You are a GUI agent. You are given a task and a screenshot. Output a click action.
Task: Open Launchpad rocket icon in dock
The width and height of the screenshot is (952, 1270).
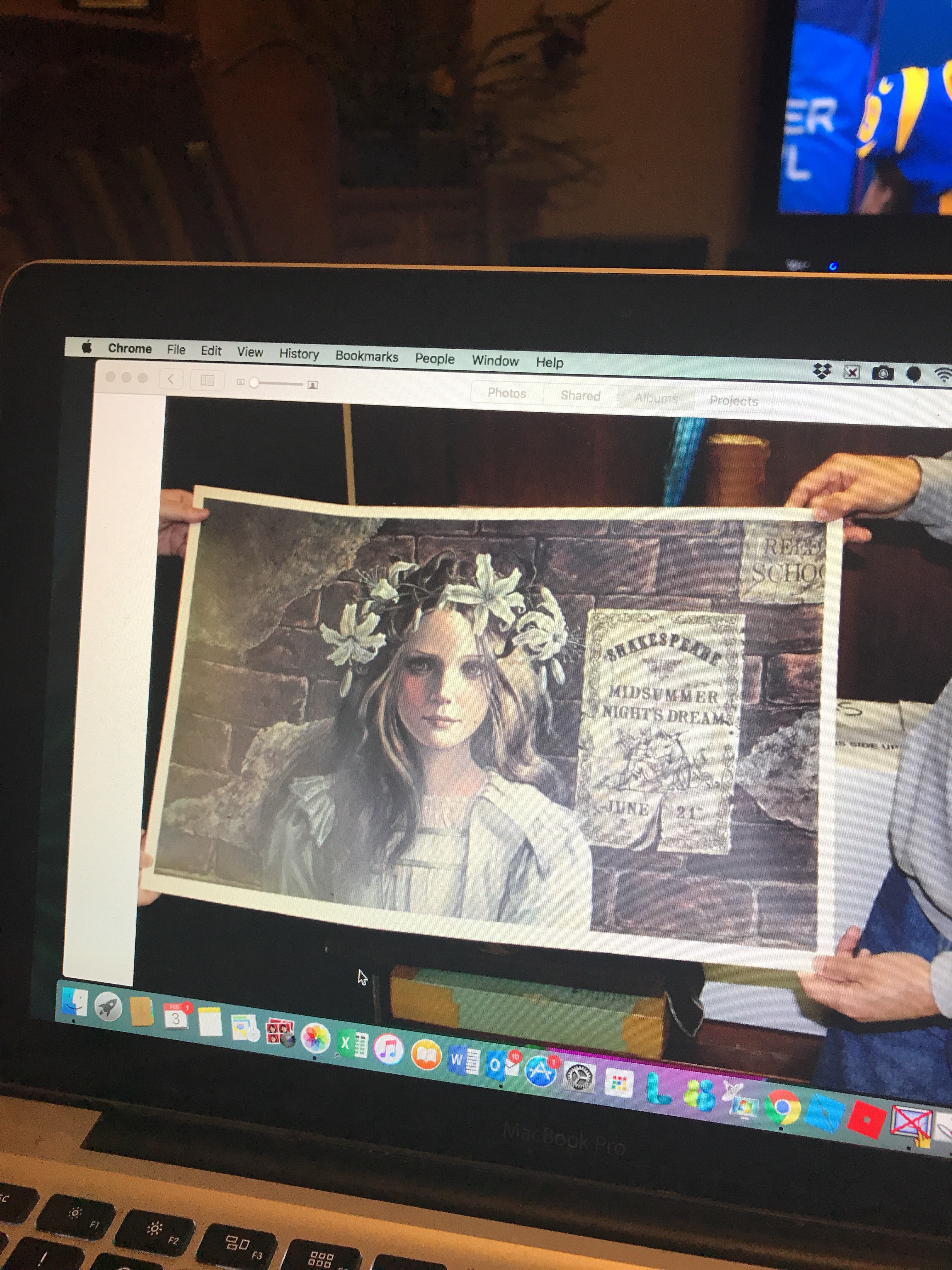(108, 1007)
